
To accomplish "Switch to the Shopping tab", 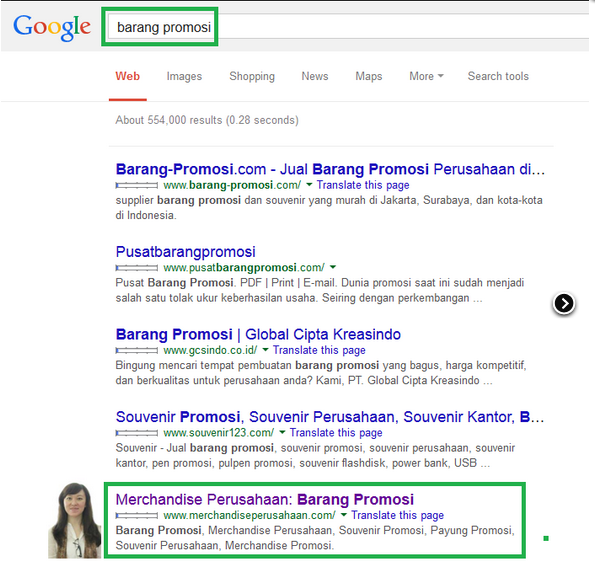I will tap(252, 76).
